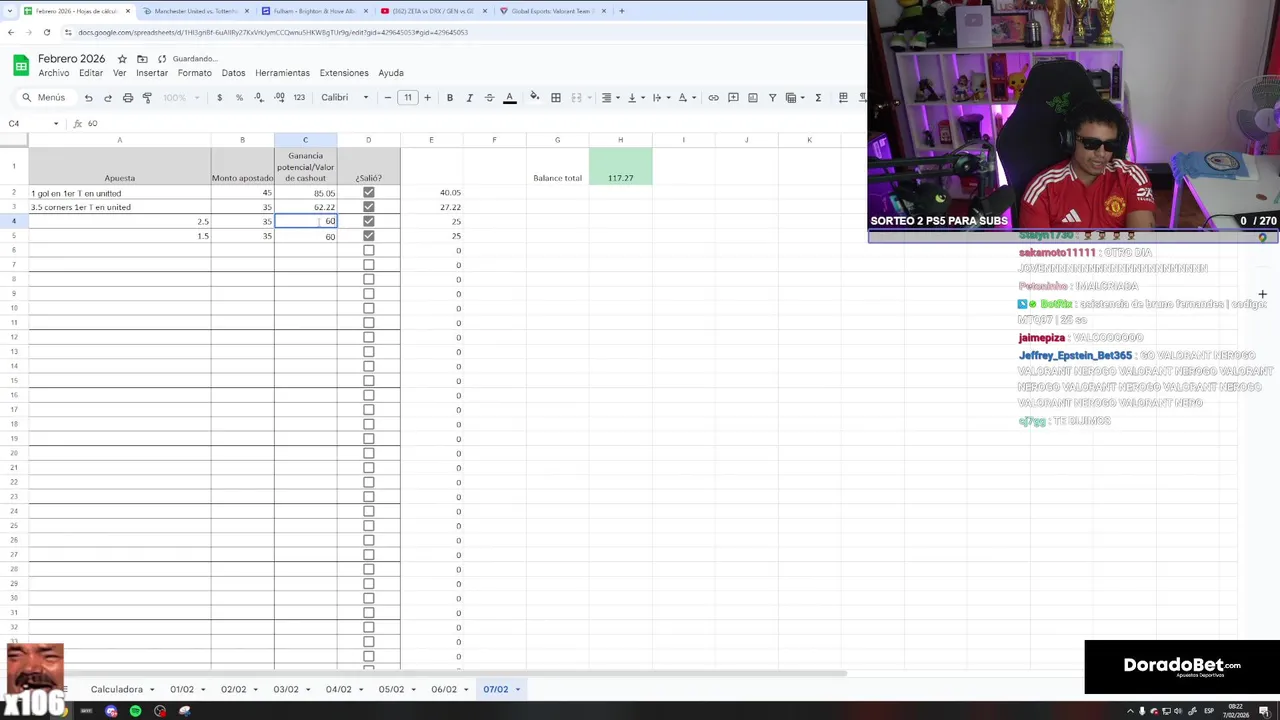This screenshot has height=720, width=1280.
Task: Open the Datos menu
Action: [x=233, y=73]
